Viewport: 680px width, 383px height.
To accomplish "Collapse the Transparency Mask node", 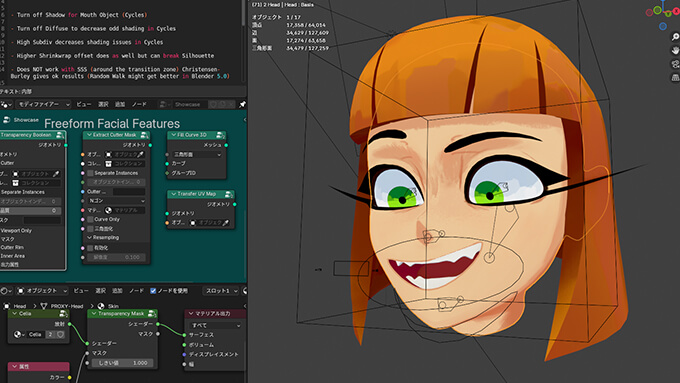I will click(94, 314).
